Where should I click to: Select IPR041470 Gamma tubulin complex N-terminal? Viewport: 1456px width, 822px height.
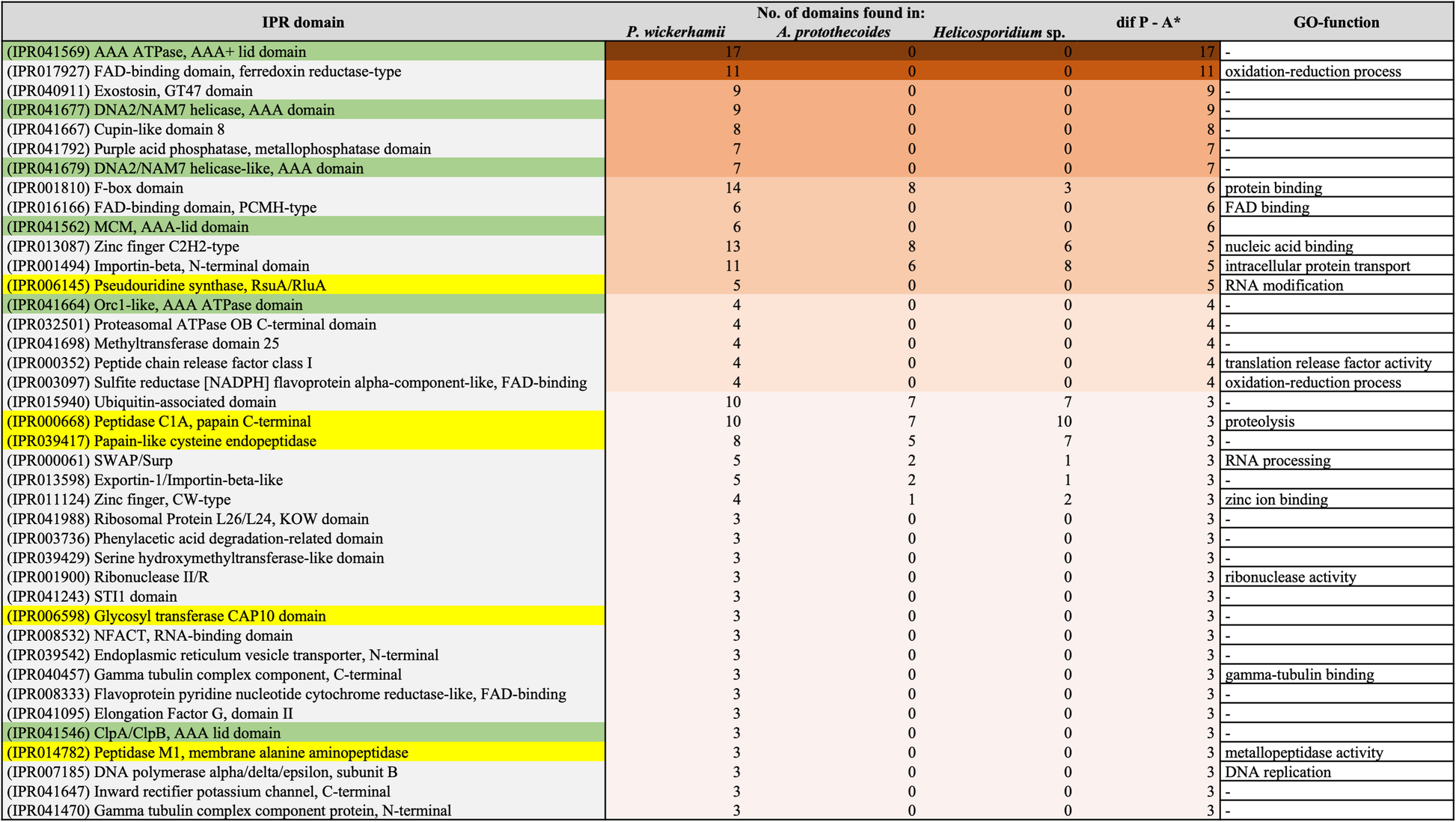304,811
